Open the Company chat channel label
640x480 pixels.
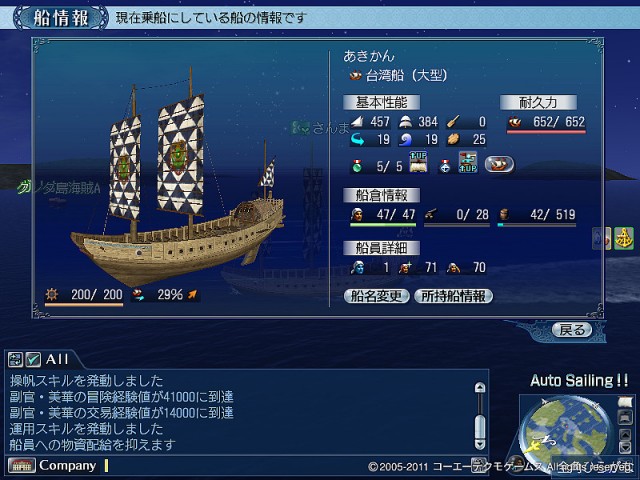click(67, 465)
